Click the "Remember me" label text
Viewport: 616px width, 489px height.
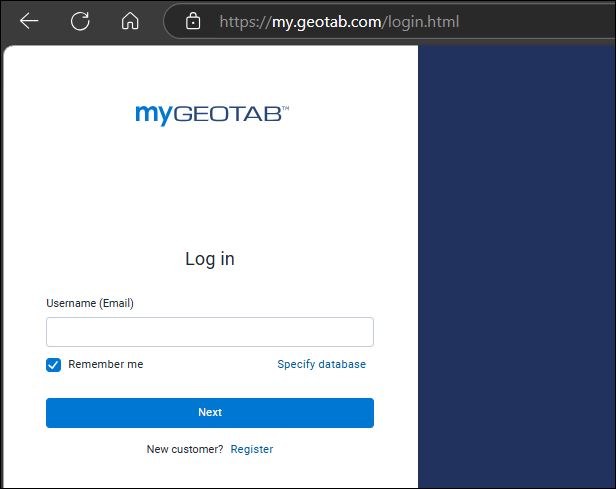click(x=106, y=364)
